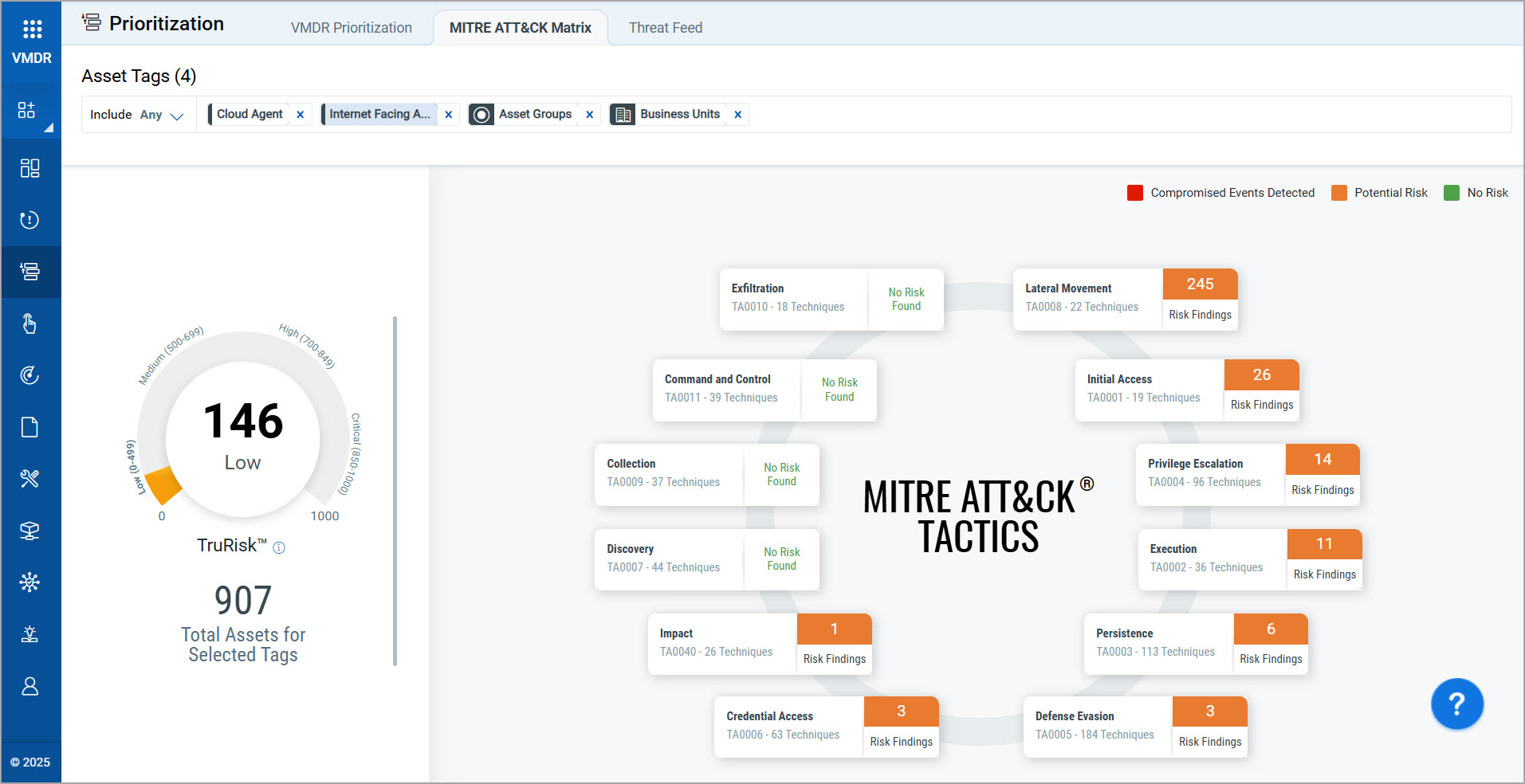Click the history clock icon in the sidebar
1525x784 pixels.
click(30, 221)
